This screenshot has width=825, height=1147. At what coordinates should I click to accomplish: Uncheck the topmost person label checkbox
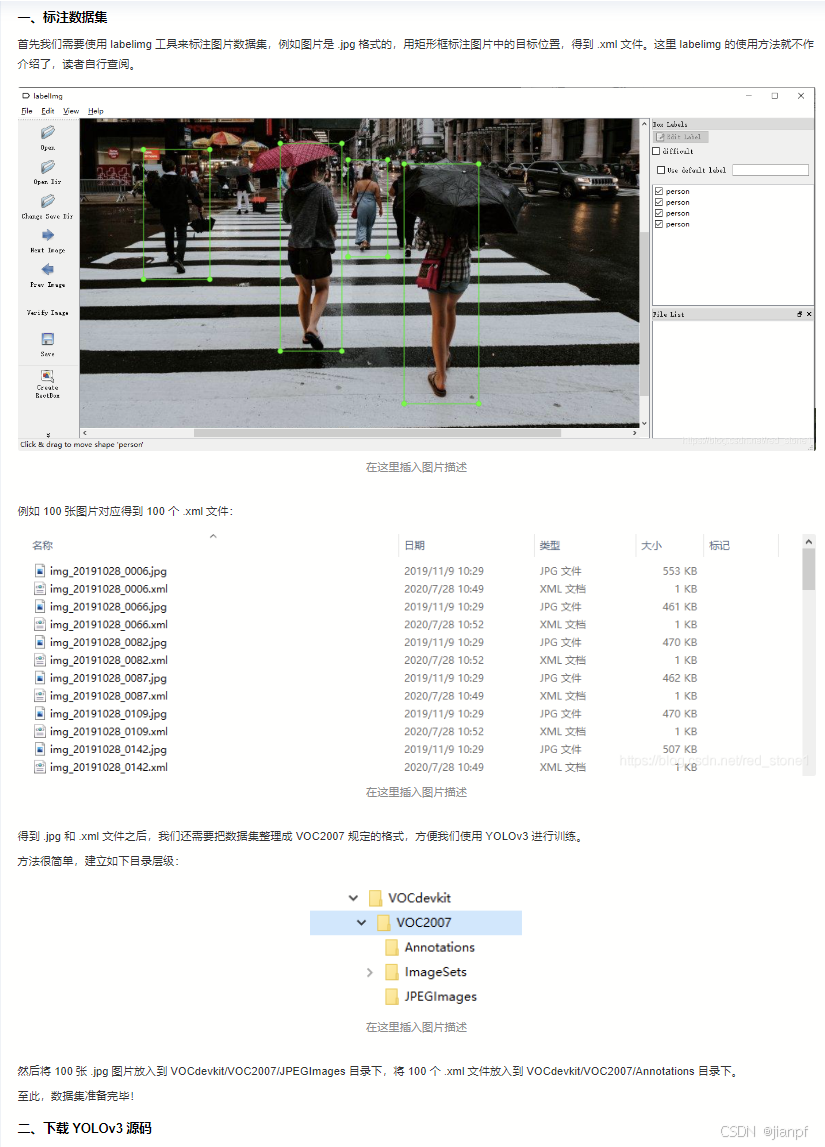659,191
